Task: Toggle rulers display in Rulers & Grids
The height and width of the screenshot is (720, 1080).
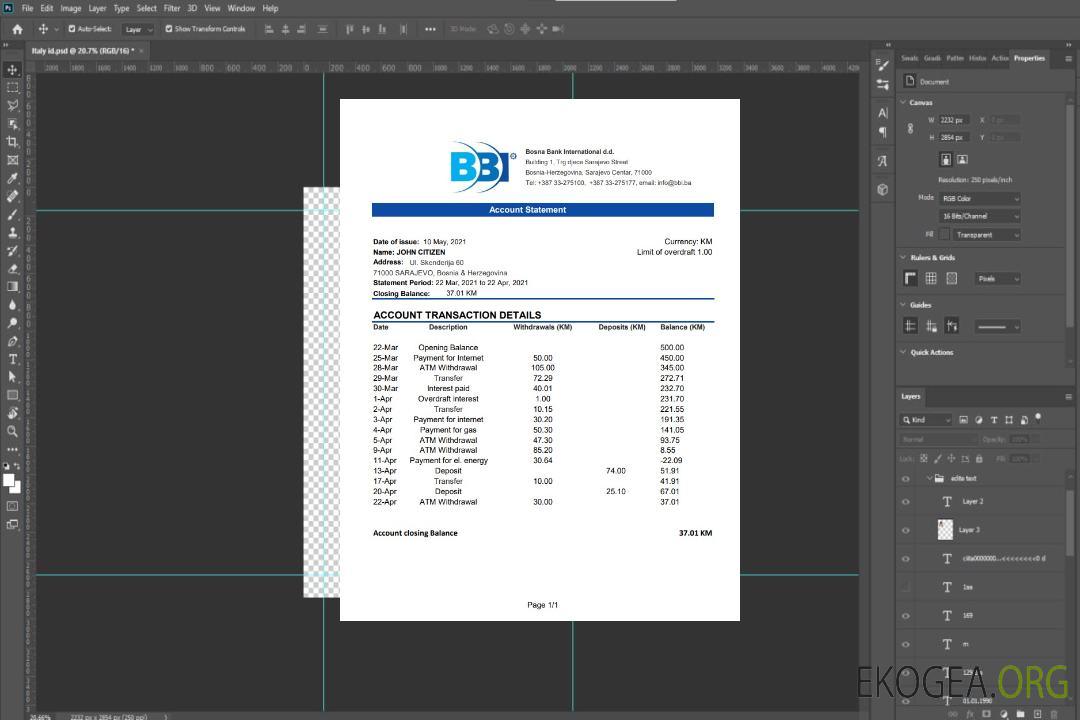Action: click(911, 278)
